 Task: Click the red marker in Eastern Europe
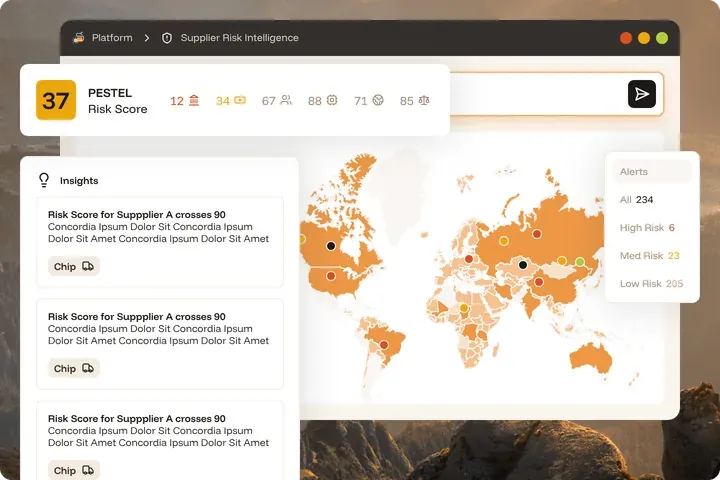coord(469,259)
